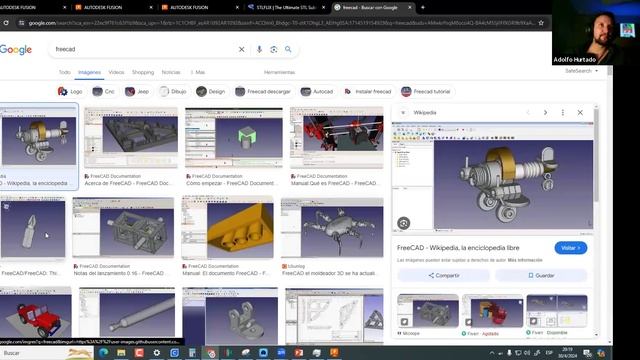
Task: Click the Google logo
Action: point(16,49)
